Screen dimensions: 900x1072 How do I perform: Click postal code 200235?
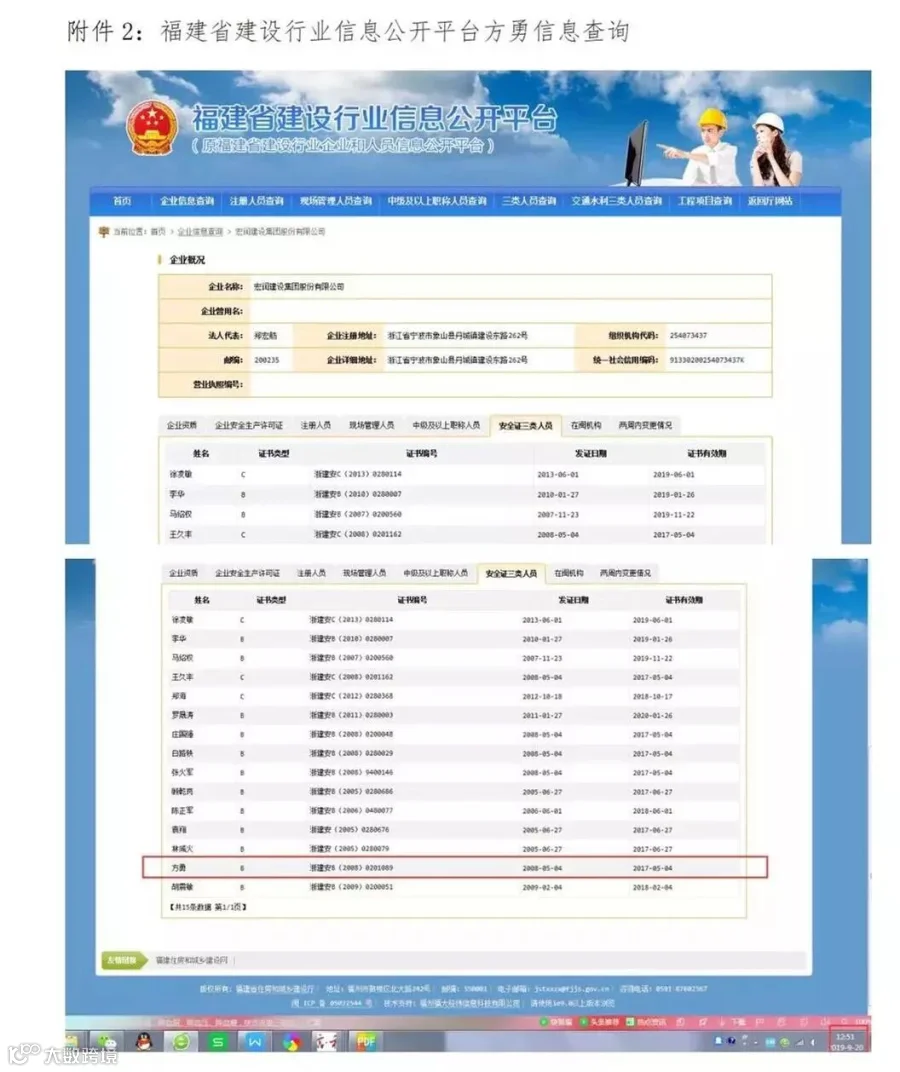pyautogui.click(x=267, y=360)
